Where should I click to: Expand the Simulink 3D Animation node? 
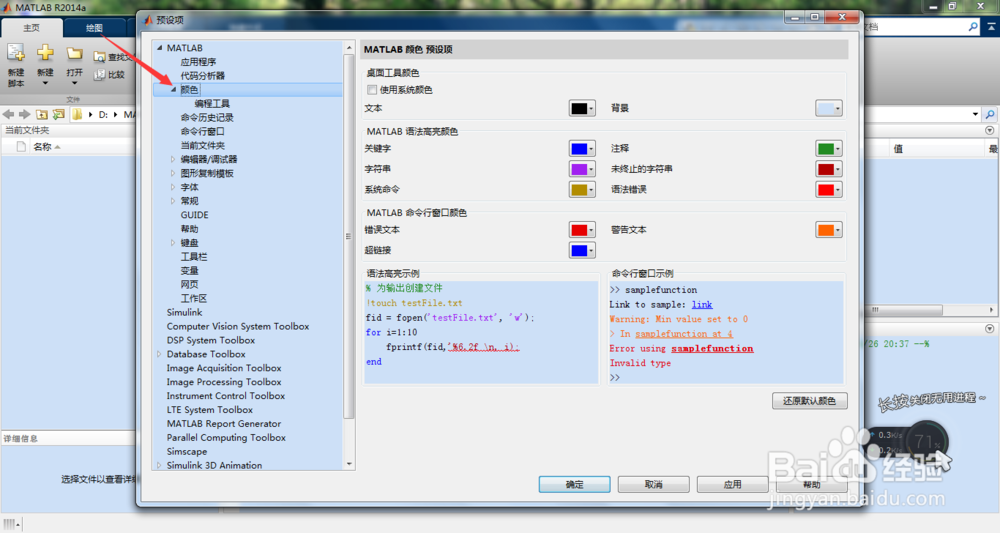pyautogui.click(x=159, y=465)
